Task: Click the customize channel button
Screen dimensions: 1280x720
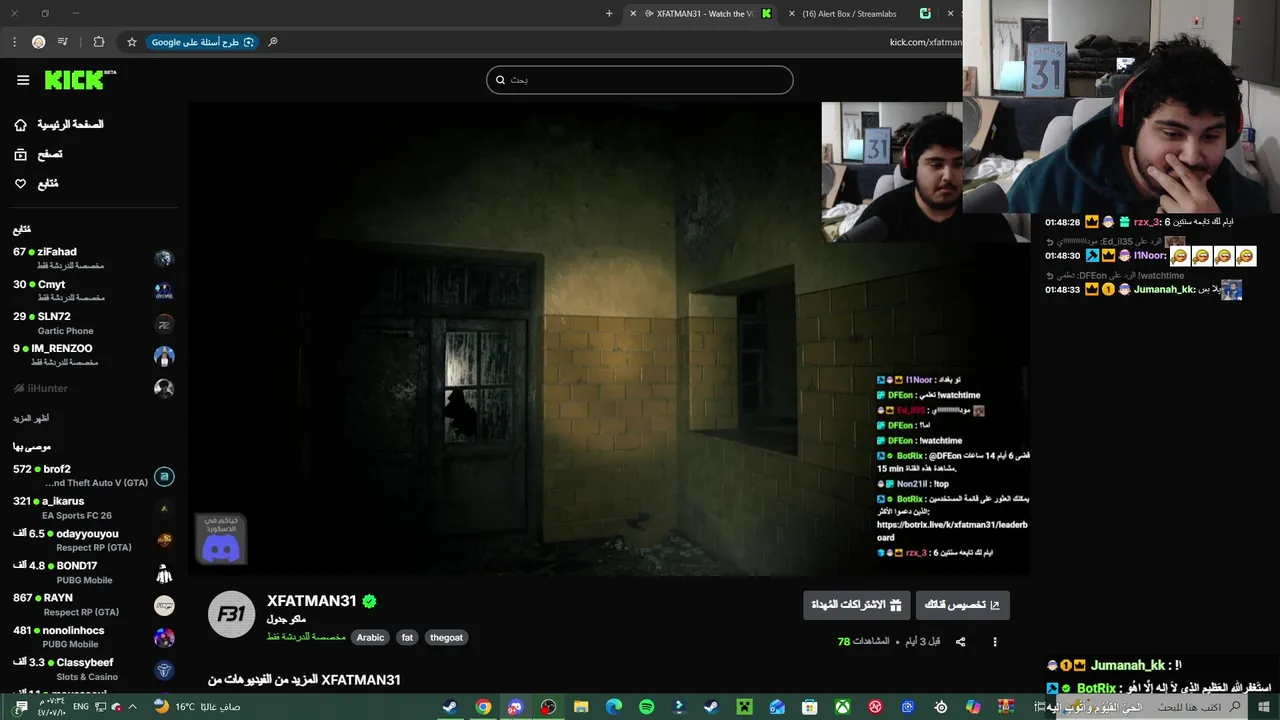Action: tap(962, 605)
